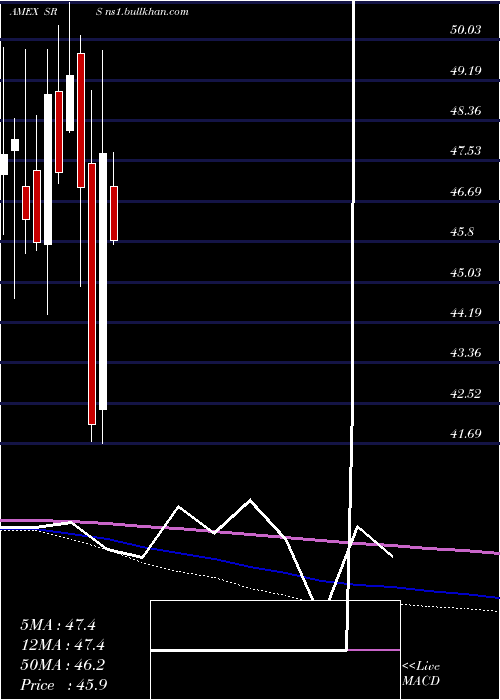500x700 pixels.
Task: Click the 43.36 price axis label
Action: [466, 353]
